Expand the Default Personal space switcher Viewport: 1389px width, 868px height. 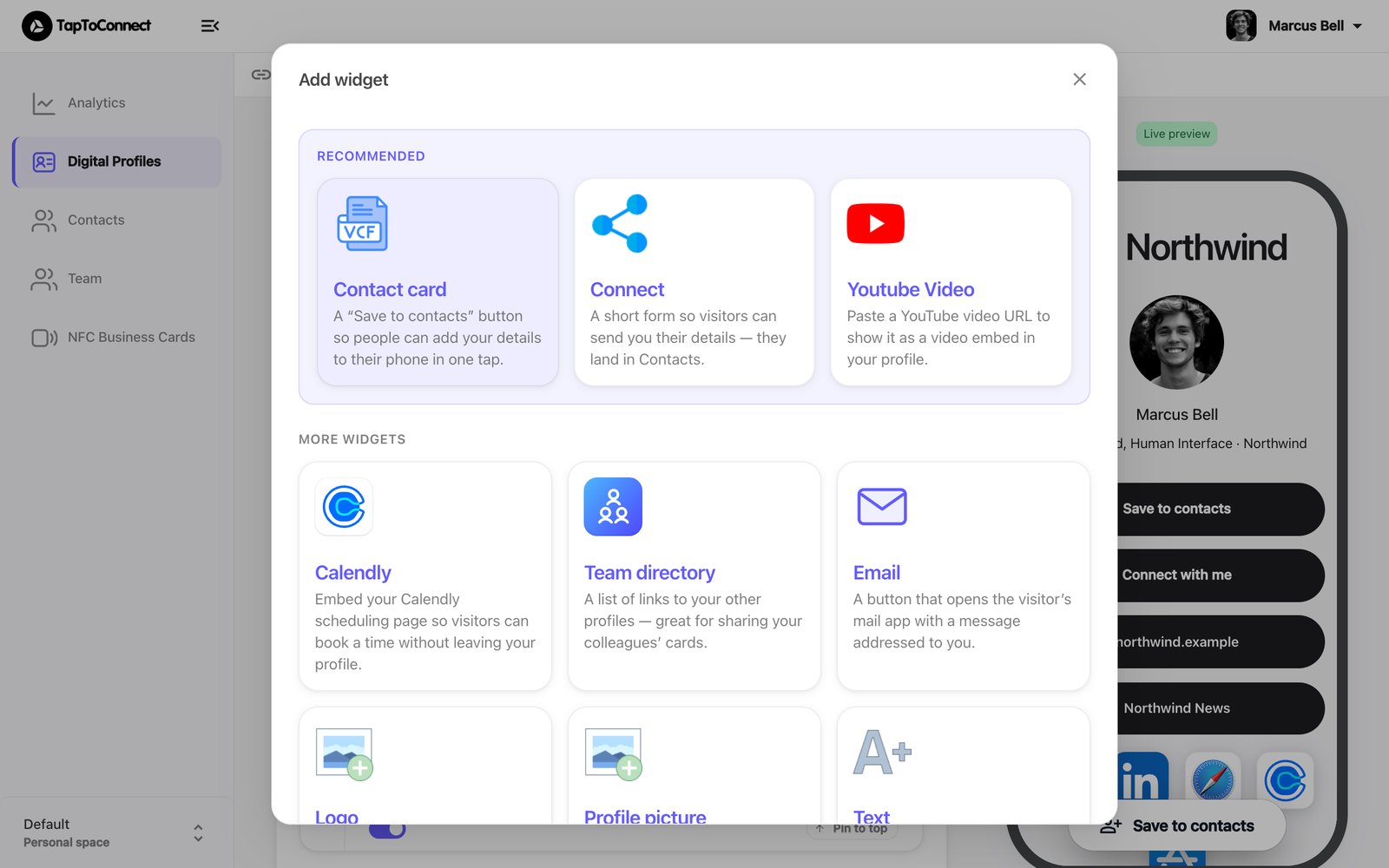tap(116, 833)
